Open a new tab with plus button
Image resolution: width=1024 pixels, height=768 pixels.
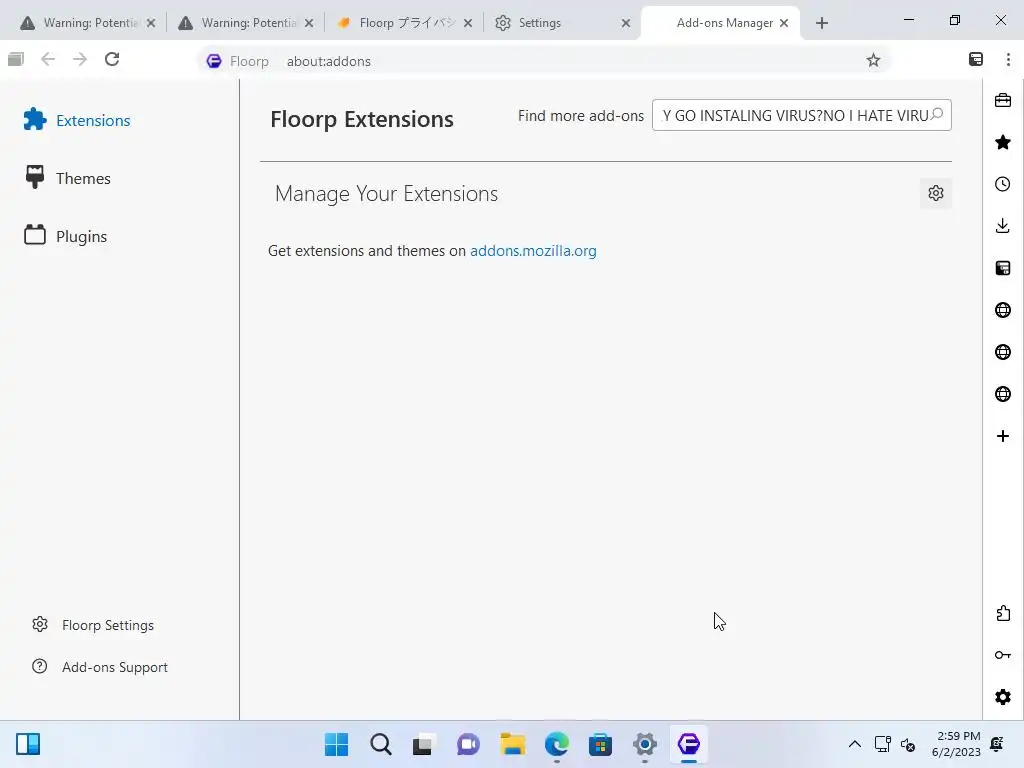822,24
